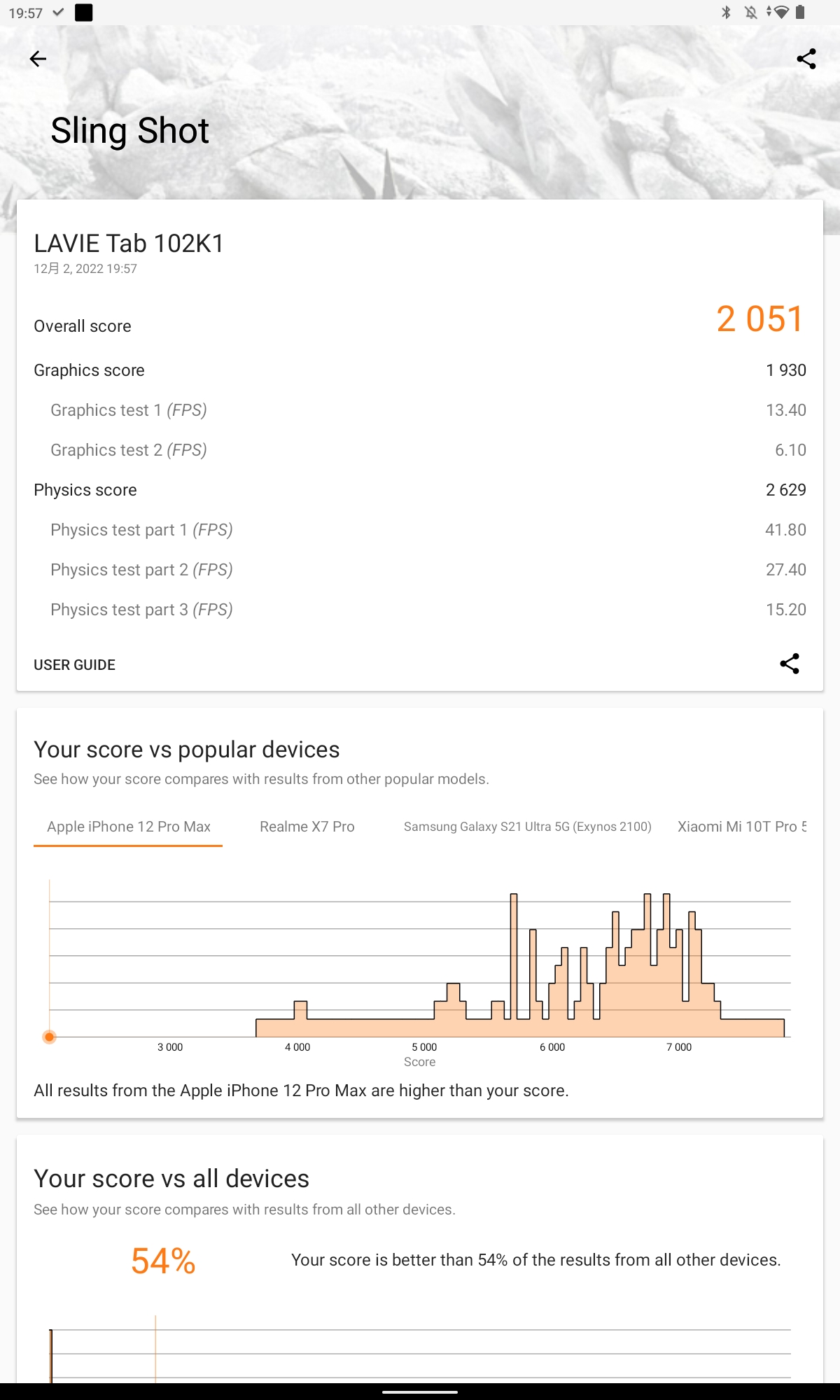Tap the back arrow icon

38,59
